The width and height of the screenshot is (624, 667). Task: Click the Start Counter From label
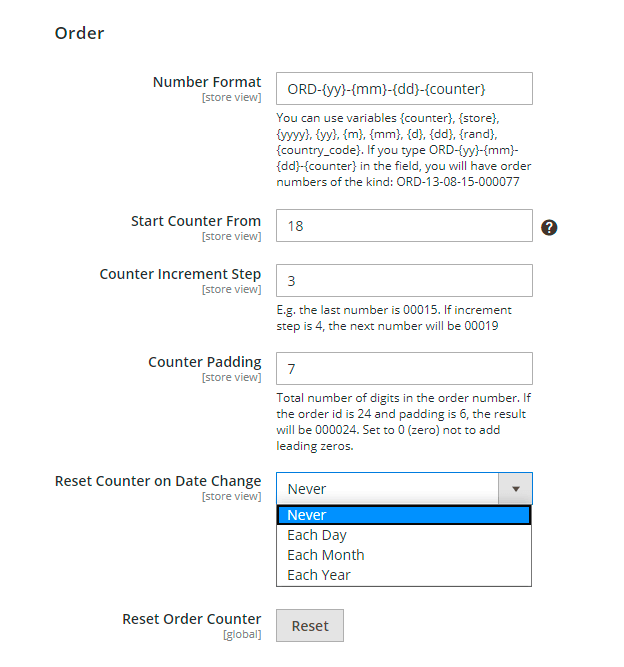coord(196,221)
